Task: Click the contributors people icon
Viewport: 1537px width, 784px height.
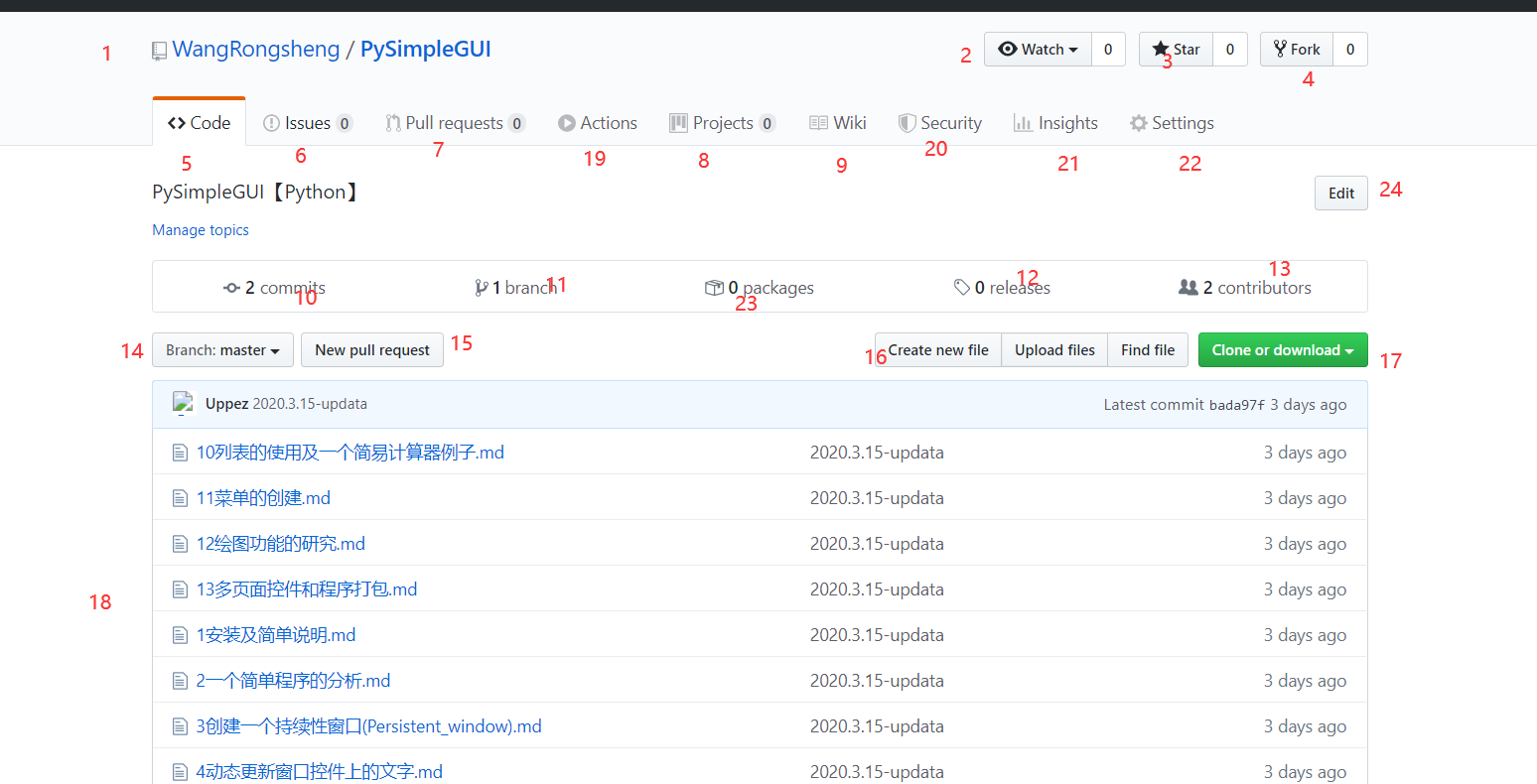Action: coord(1188,288)
